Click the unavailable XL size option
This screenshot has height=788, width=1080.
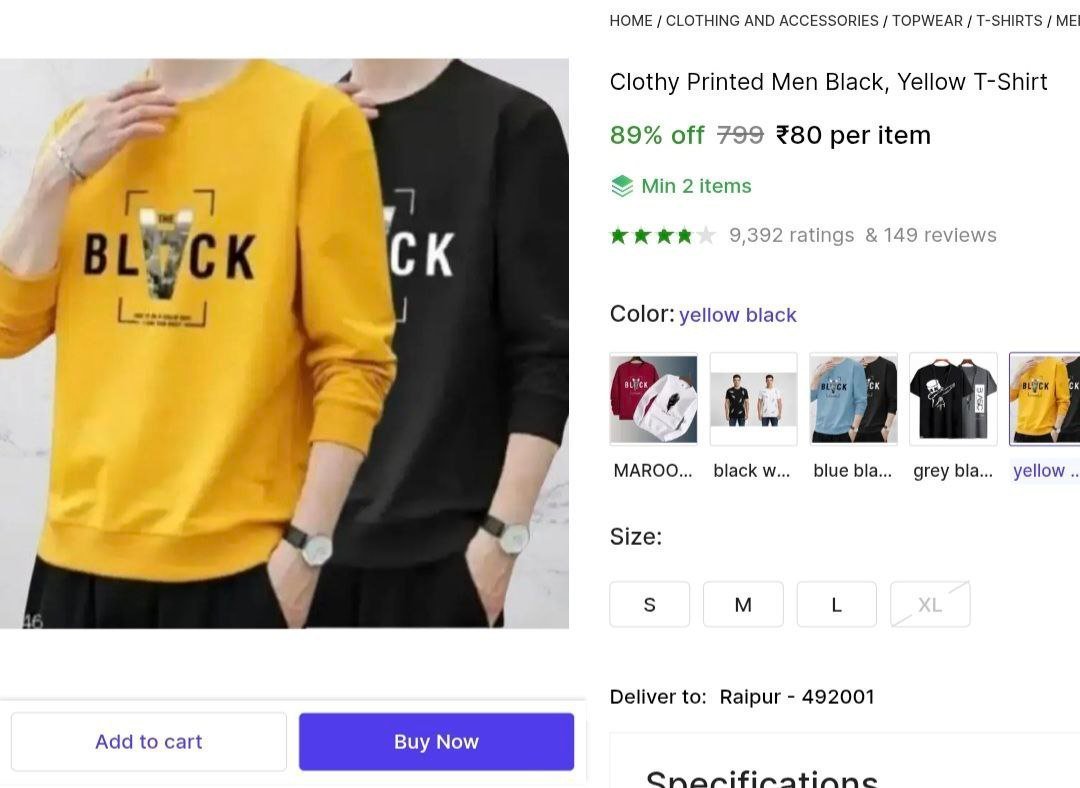click(x=930, y=604)
